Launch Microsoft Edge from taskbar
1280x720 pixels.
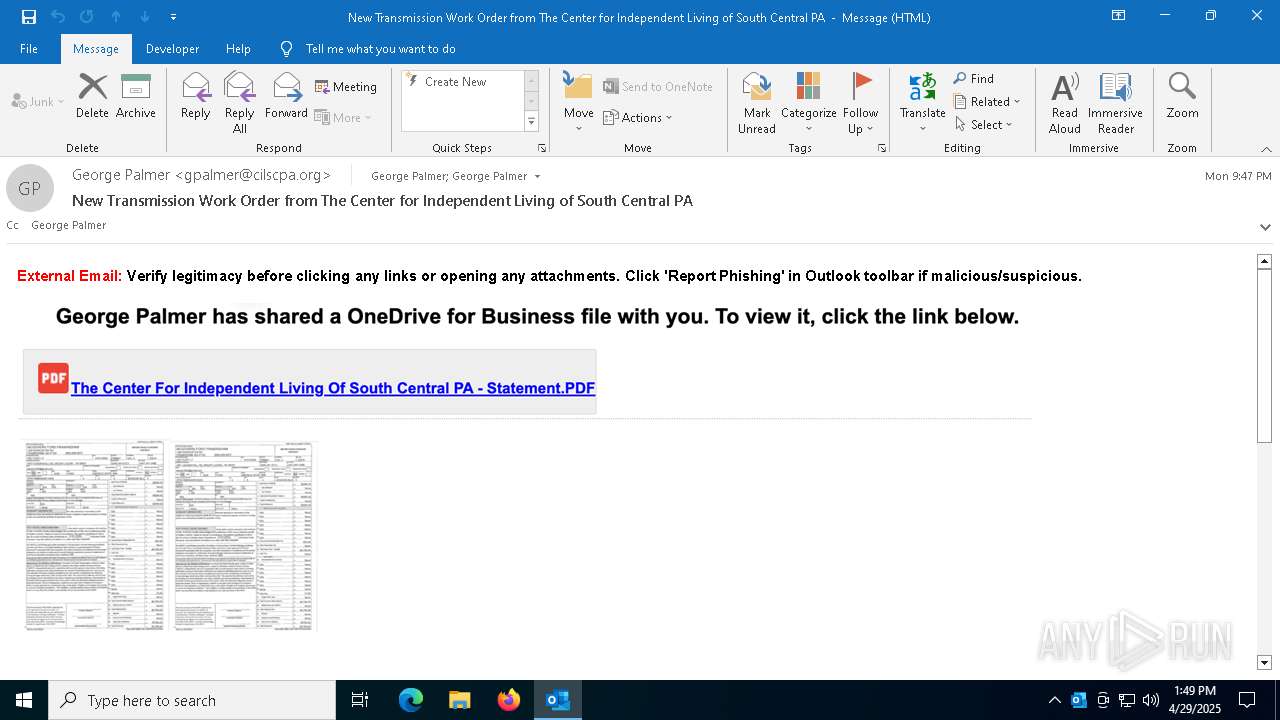411,700
